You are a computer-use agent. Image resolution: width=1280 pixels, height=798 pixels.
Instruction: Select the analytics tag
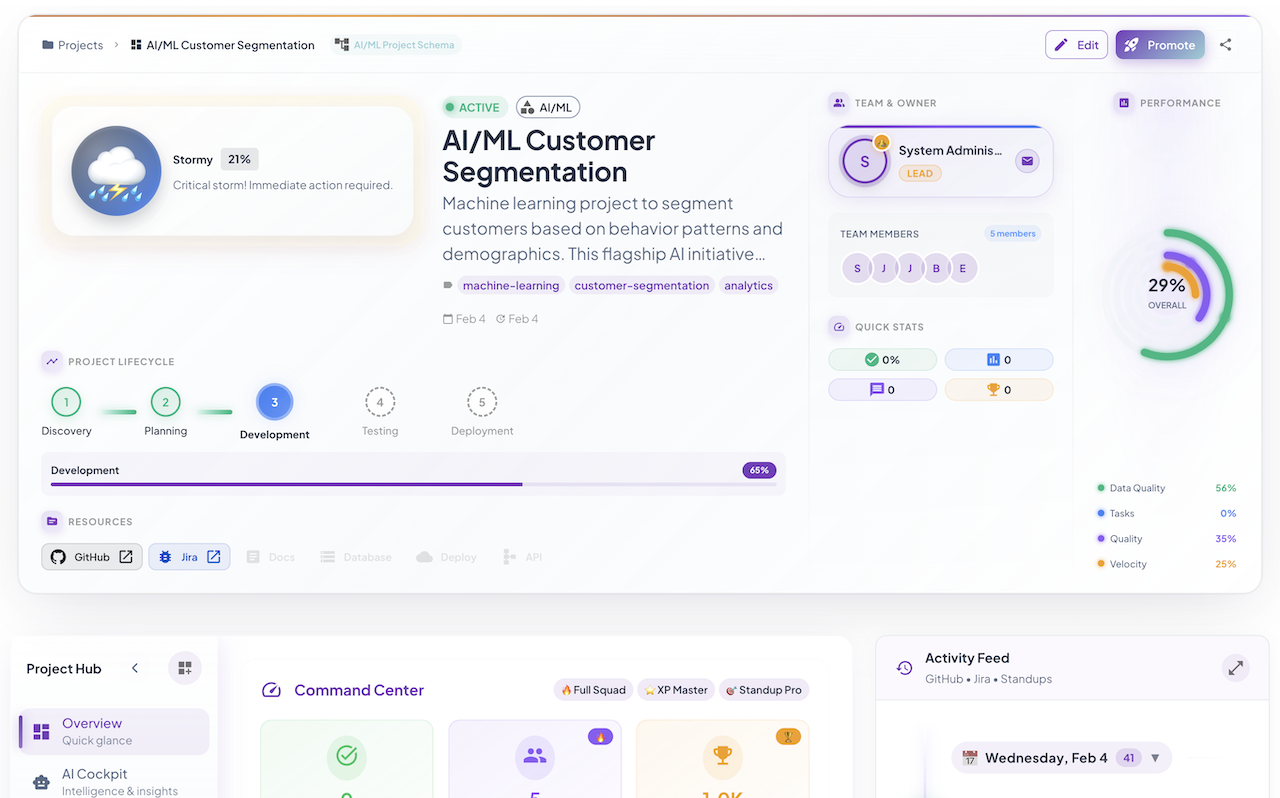pyautogui.click(x=749, y=285)
